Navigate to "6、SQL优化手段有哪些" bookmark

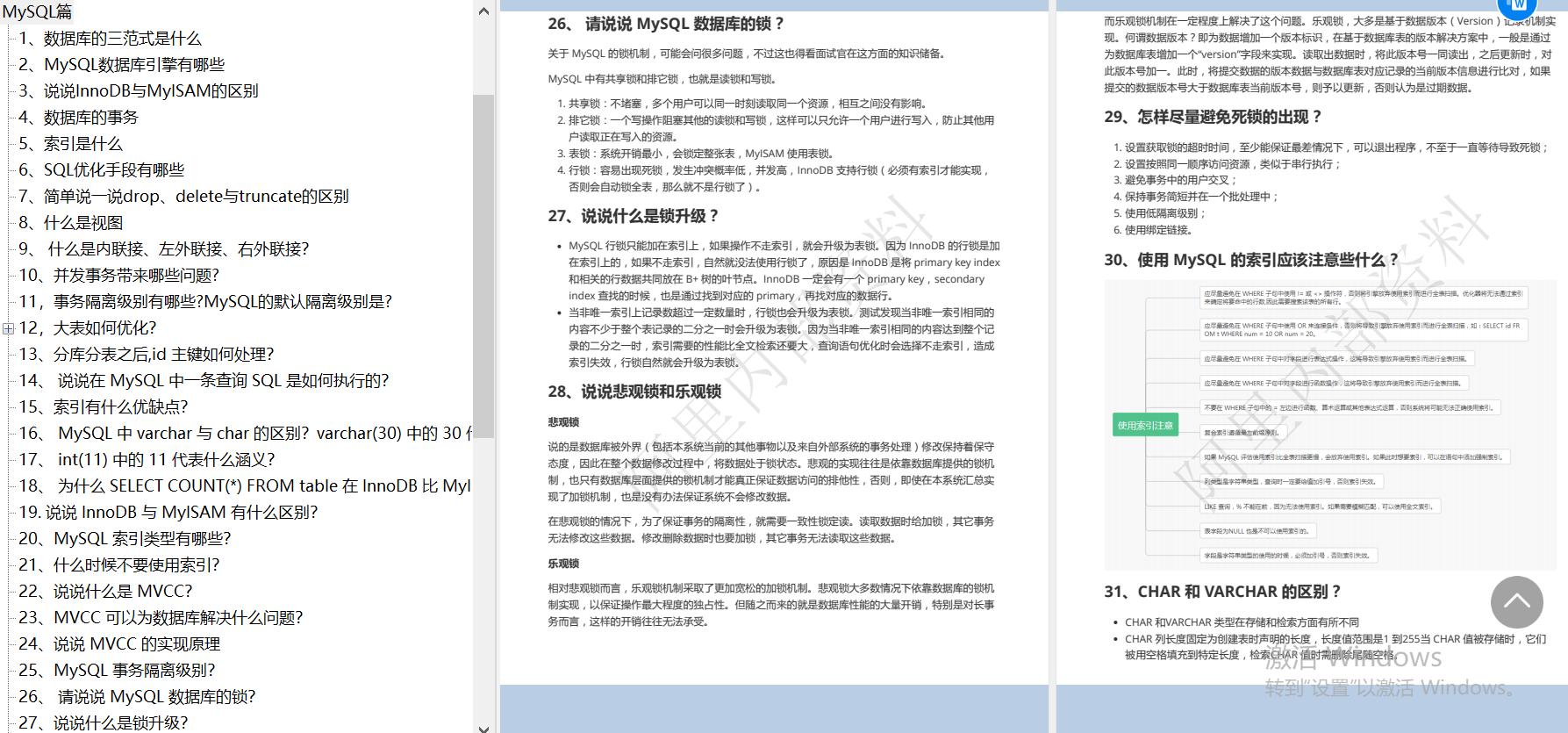point(102,170)
